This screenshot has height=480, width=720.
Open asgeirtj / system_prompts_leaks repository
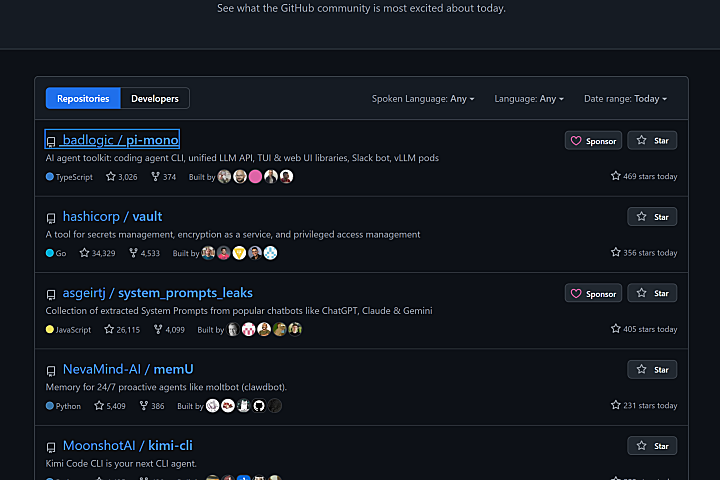pyautogui.click(x=158, y=293)
